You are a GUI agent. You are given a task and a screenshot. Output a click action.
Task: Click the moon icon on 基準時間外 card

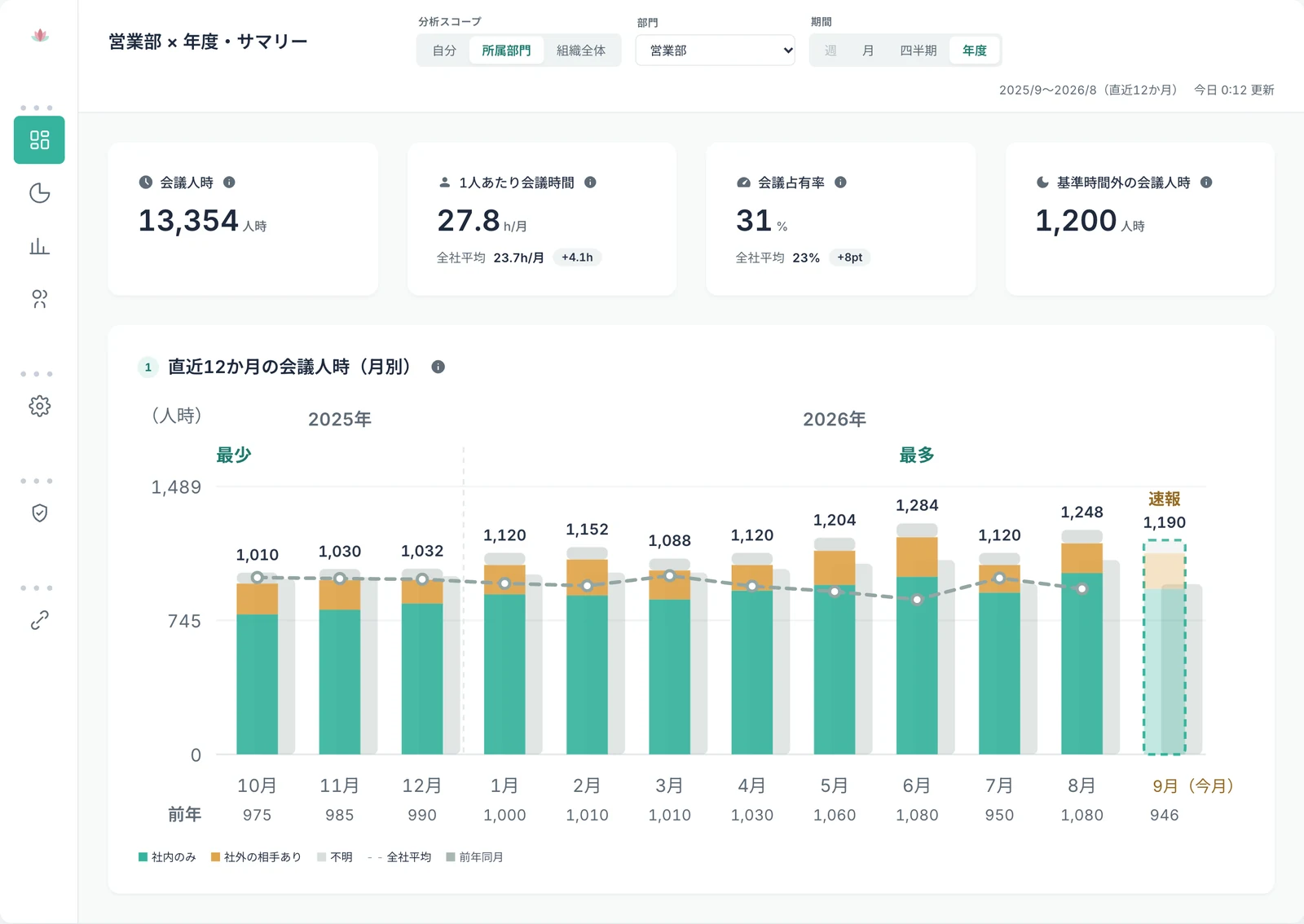coord(1042,183)
